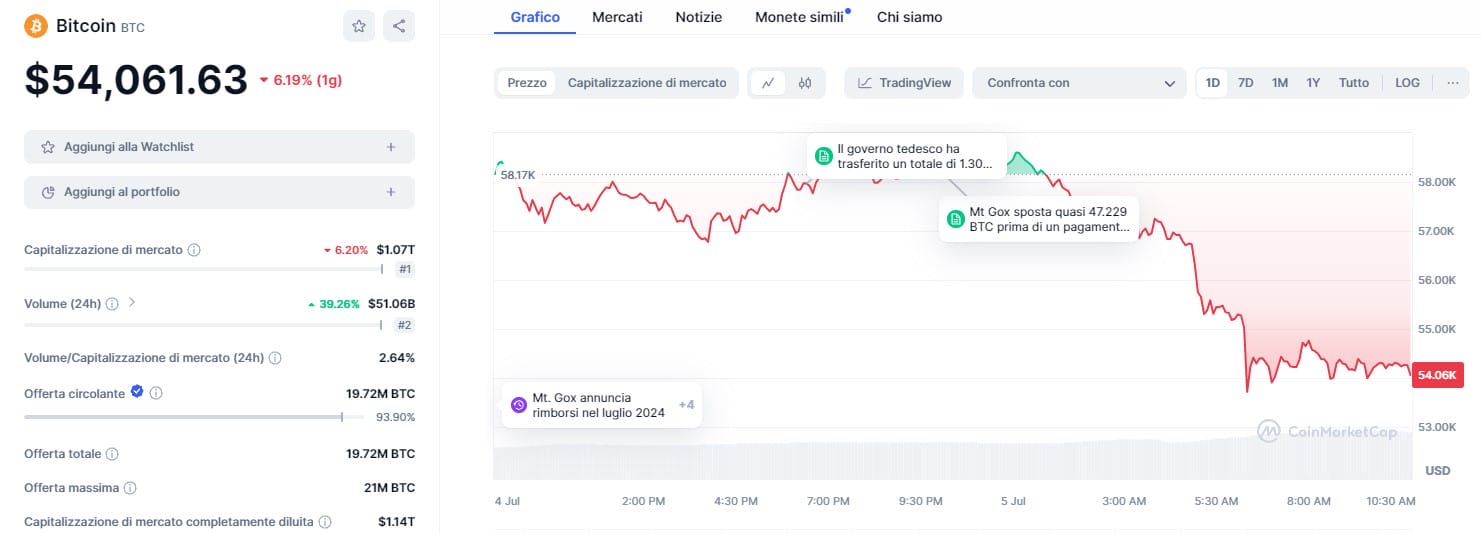Image resolution: width=1481 pixels, height=534 pixels.
Task: Click info icon next to Offerta massima
Action: (130, 488)
